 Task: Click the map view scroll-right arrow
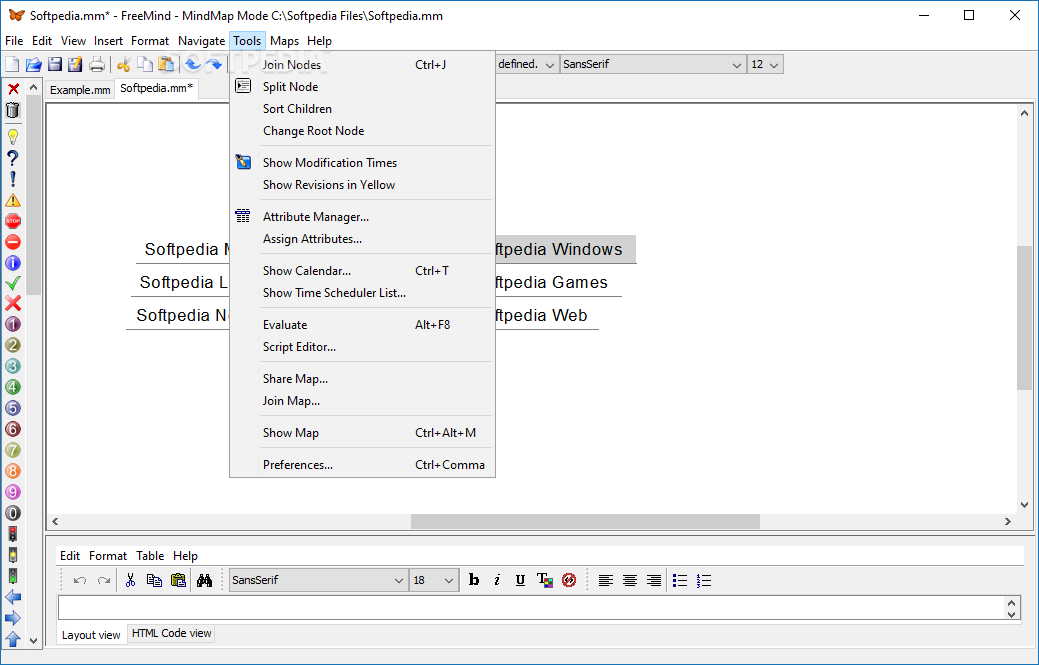[x=1008, y=521]
